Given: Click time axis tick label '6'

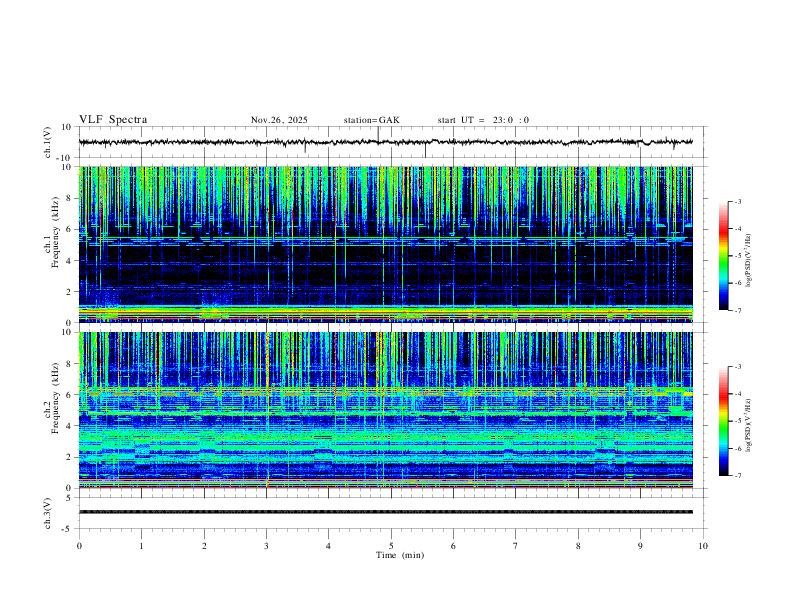Looking at the screenshot, I should [x=453, y=546].
